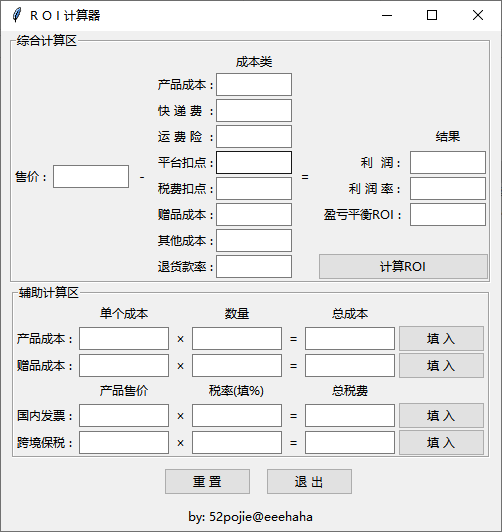The height and width of the screenshot is (532, 502).
Task: Click the 快递费 input field
Action: point(254,111)
